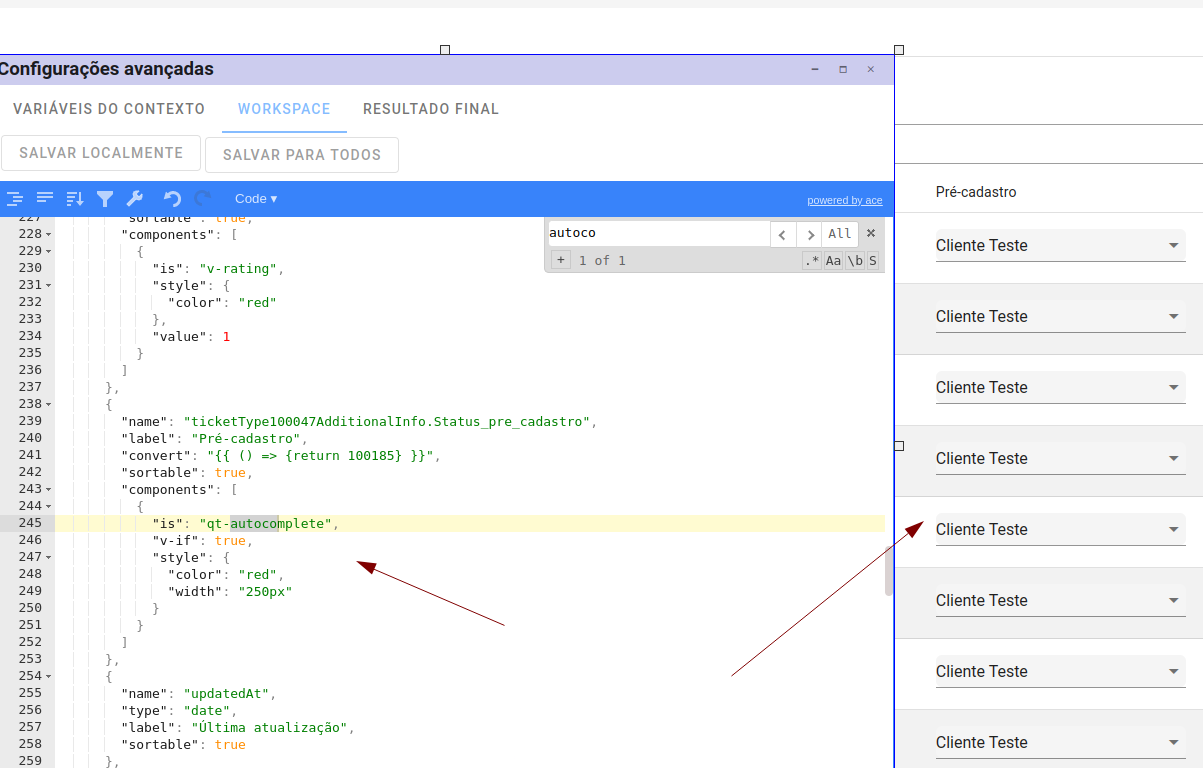This screenshot has width=1203, height=768.
Task: Click line number 245 in gutter
Action: [x=30, y=523]
